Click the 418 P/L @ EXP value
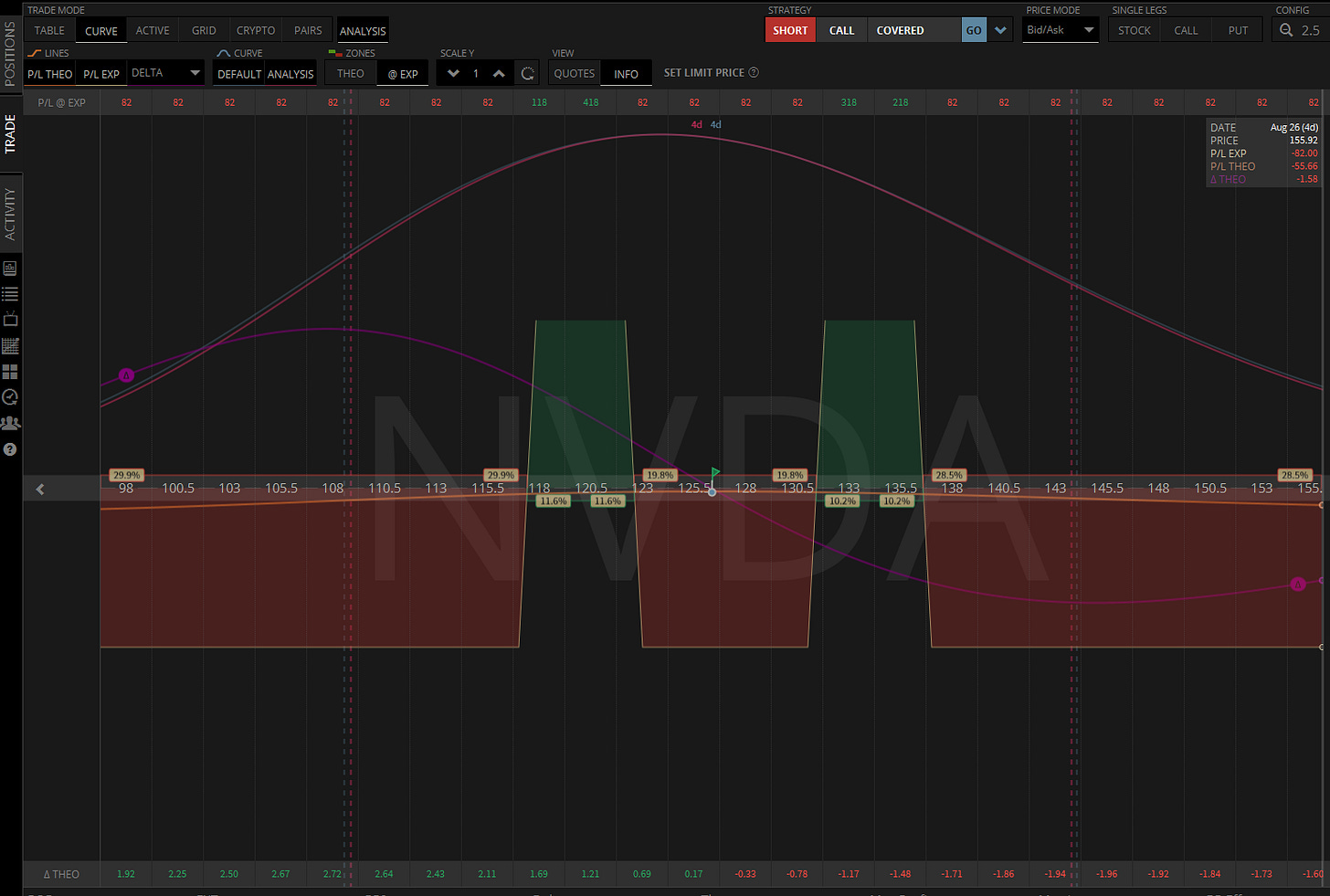The width and height of the screenshot is (1330, 896). point(591,102)
